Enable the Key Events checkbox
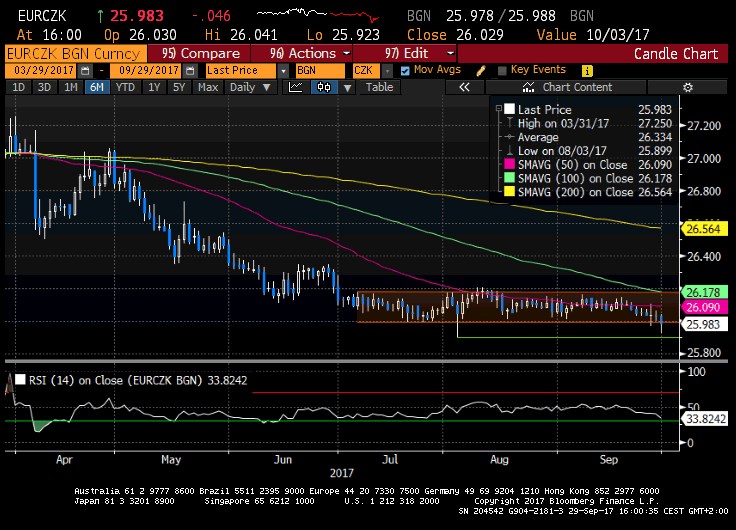Image resolution: width=736 pixels, height=530 pixels. pyautogui.click(x=499, y=71)
